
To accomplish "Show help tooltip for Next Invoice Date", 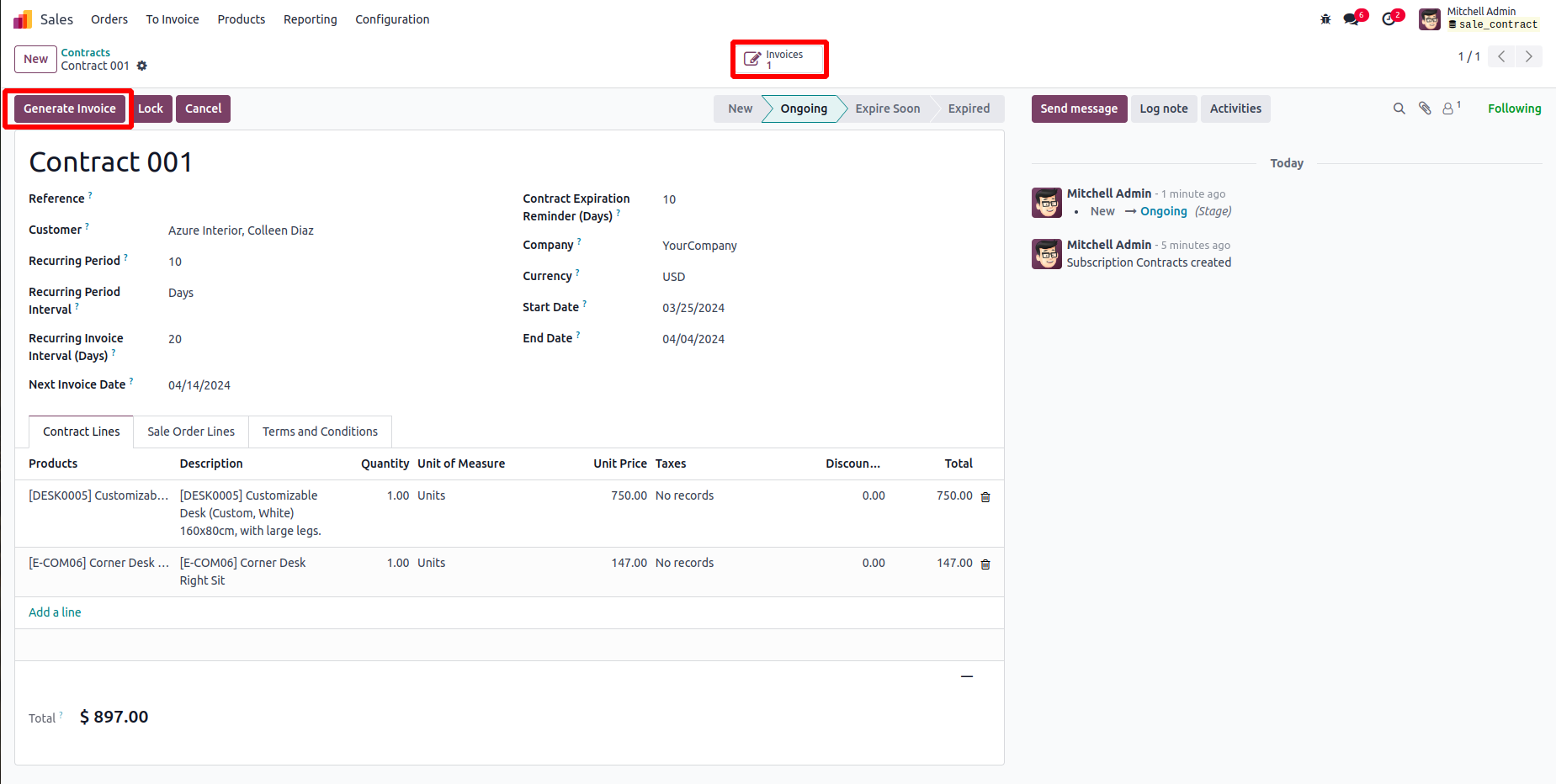I will [131, 381].
